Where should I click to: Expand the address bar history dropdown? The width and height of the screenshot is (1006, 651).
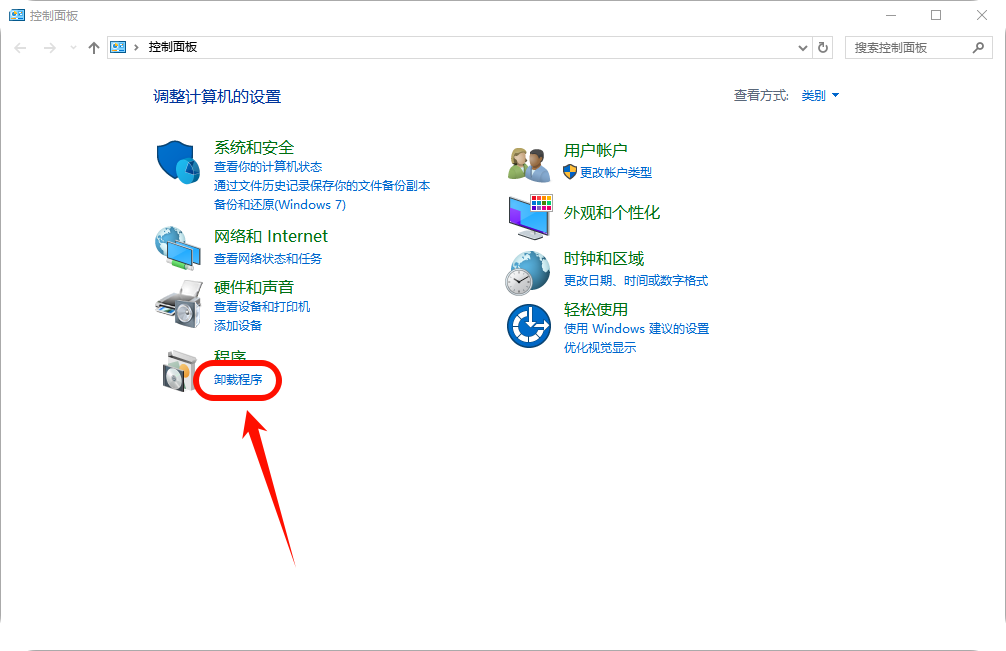tap(803, 47)
